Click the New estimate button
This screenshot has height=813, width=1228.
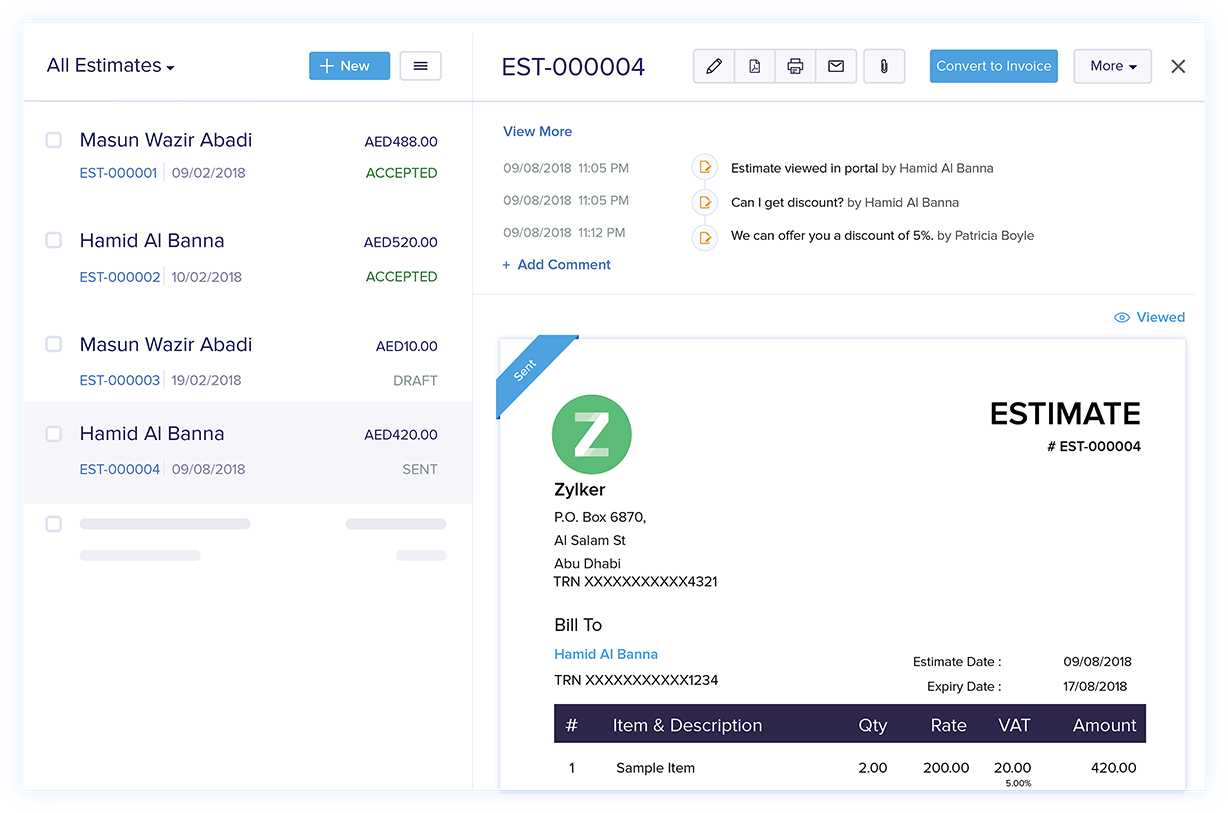pyautogui.click(x=349, y=66)
